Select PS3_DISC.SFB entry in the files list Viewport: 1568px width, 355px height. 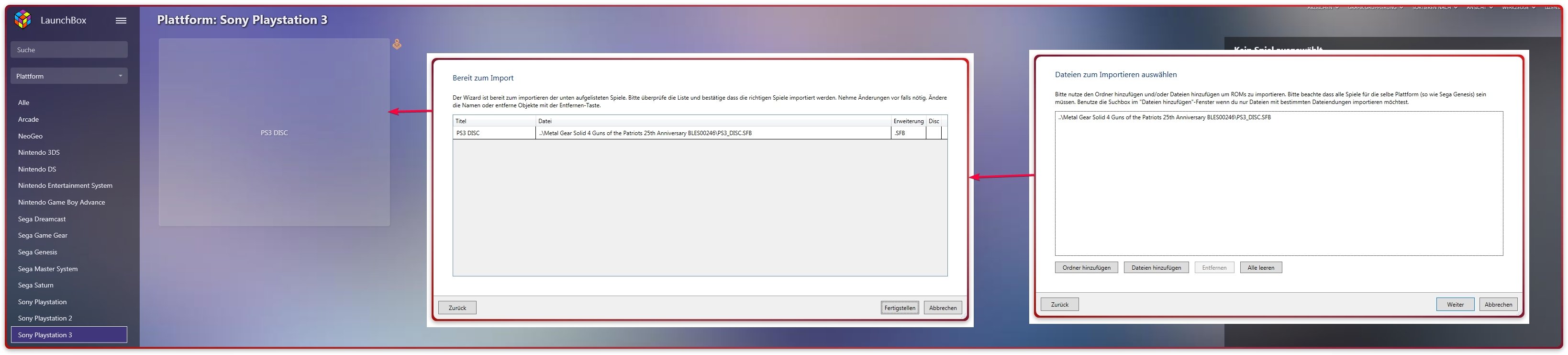point(1165,117)
